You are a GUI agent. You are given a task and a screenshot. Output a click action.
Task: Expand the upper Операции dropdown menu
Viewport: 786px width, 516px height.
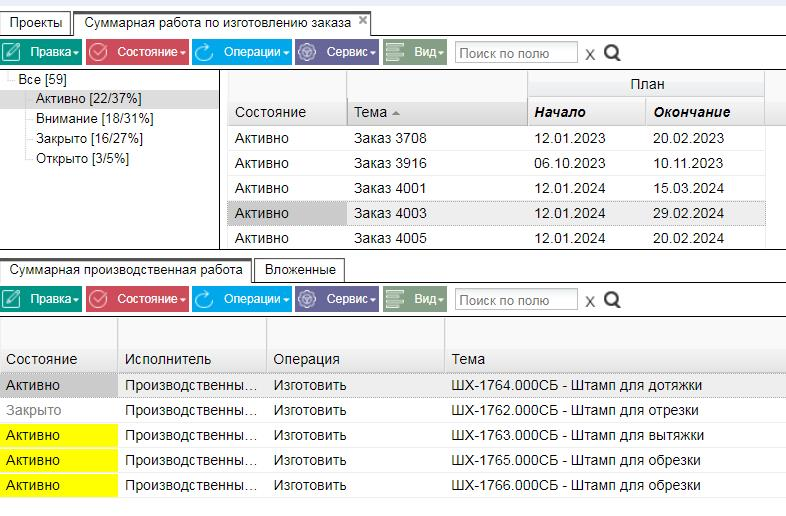(x=242, y=52)
